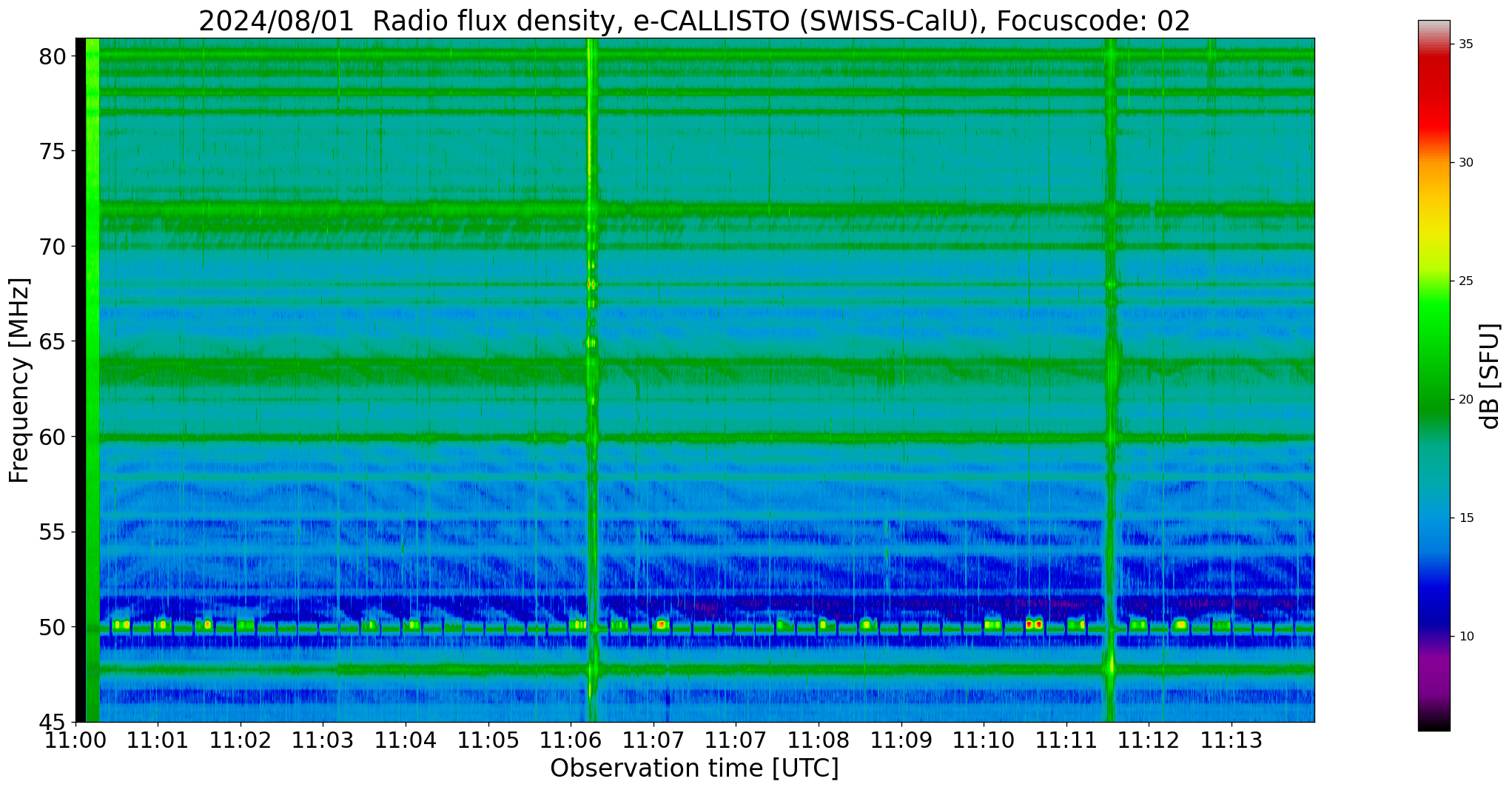Click the time tick label 11:00

coord(75,740)
